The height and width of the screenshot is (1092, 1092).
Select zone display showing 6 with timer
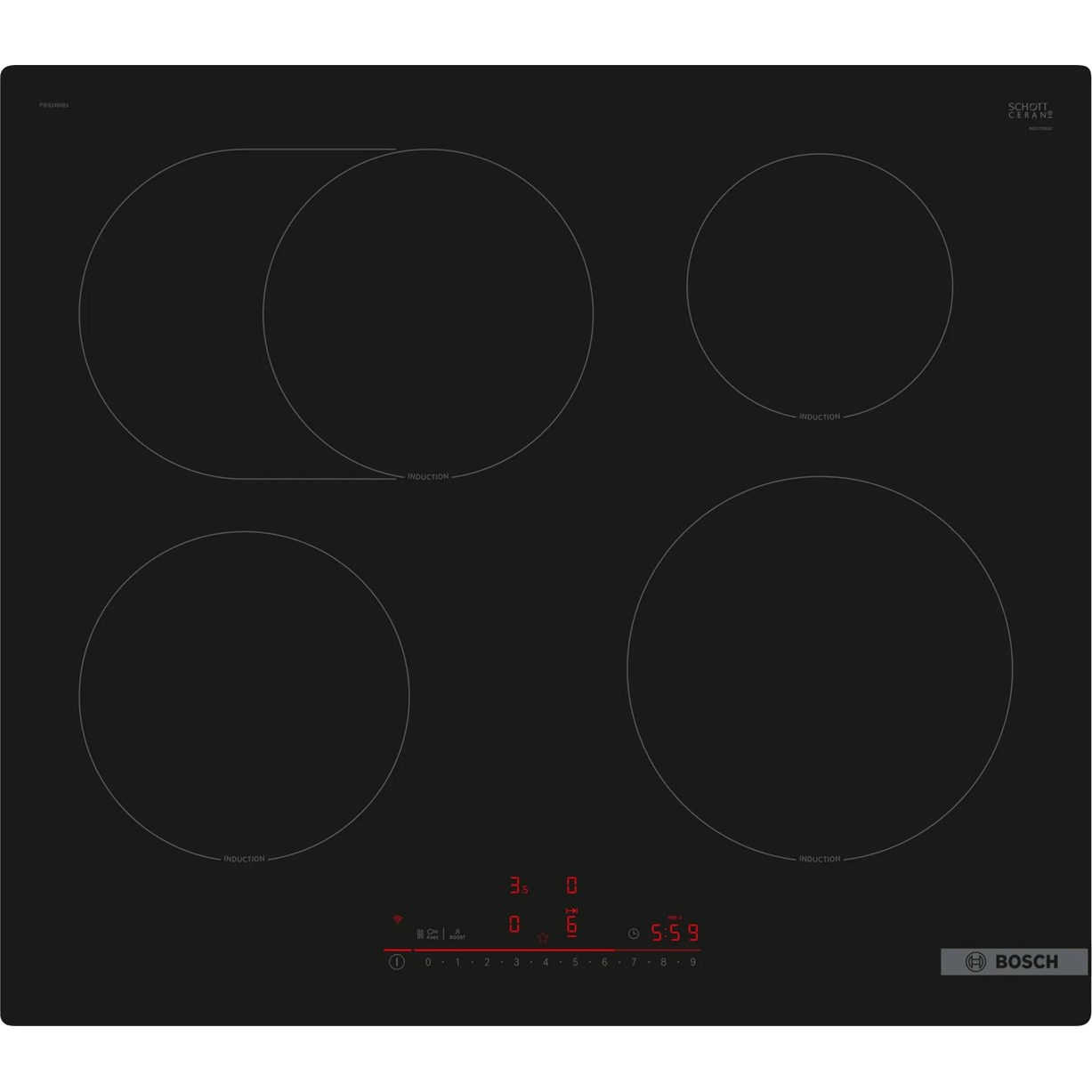point(571,924)
